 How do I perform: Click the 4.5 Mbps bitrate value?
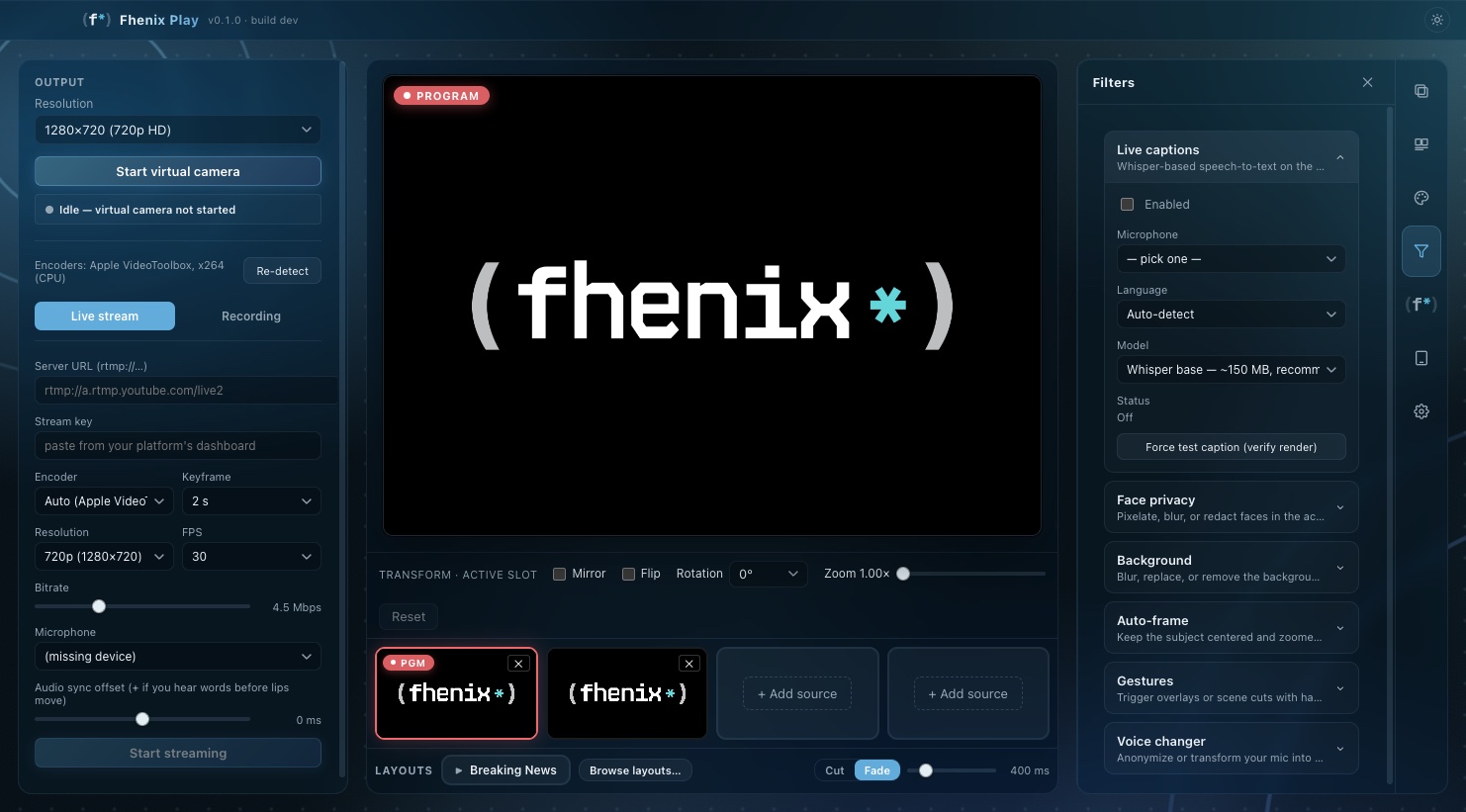(x=297, y=607)
